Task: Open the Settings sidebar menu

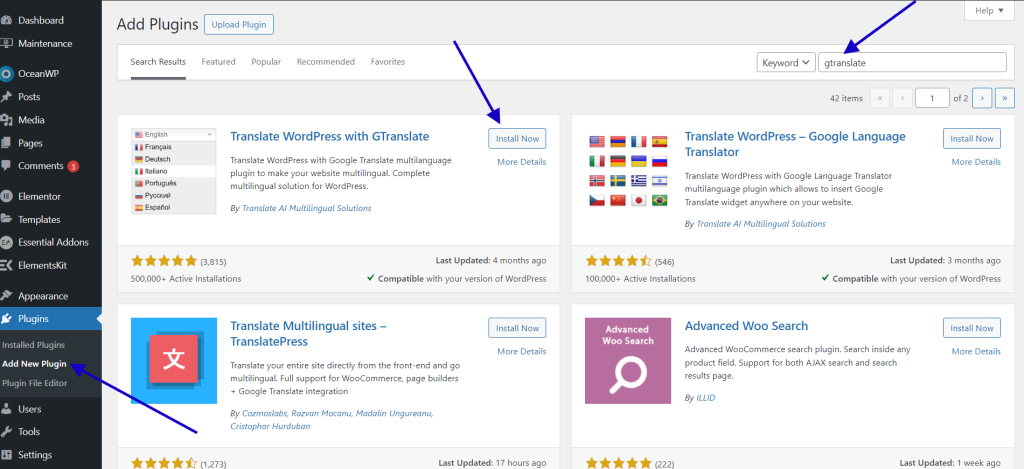Action: click(x=35, y=455)
